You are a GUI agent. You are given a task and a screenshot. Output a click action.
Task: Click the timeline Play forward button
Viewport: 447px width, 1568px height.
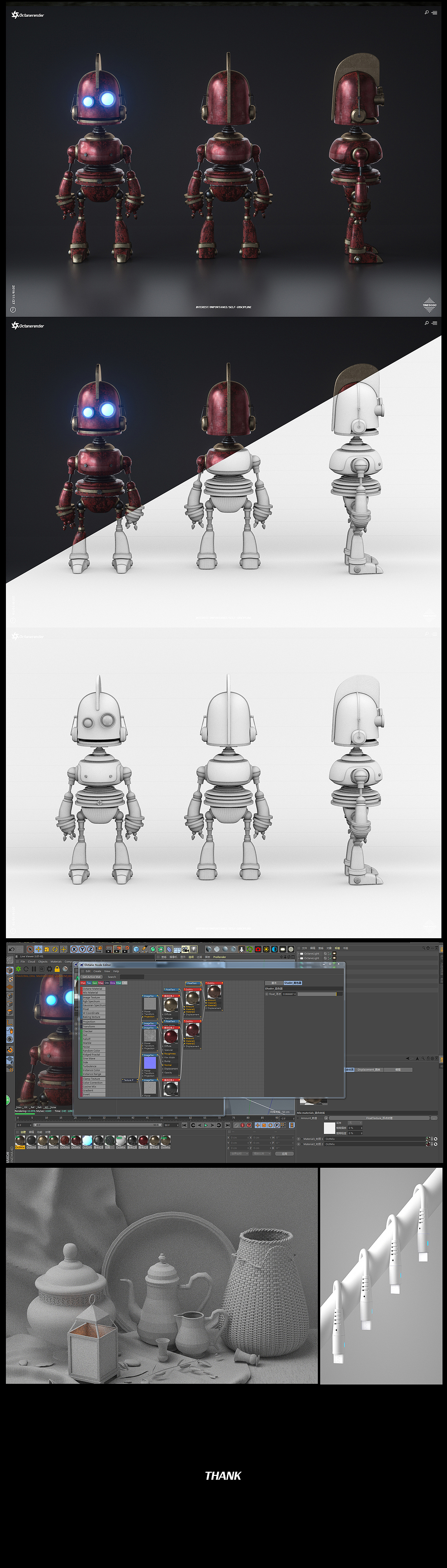click(x=206, y=1126)
